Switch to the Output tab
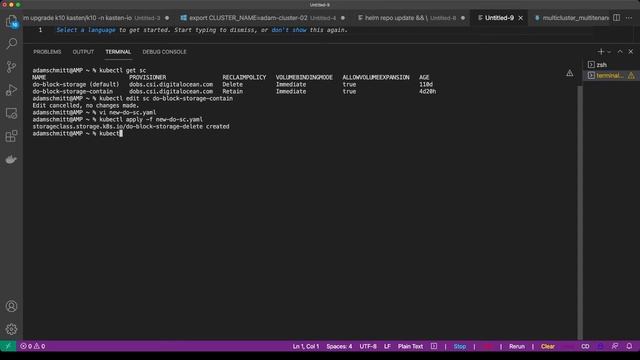Screen dimensions: 640x360 tap(83, 52)
